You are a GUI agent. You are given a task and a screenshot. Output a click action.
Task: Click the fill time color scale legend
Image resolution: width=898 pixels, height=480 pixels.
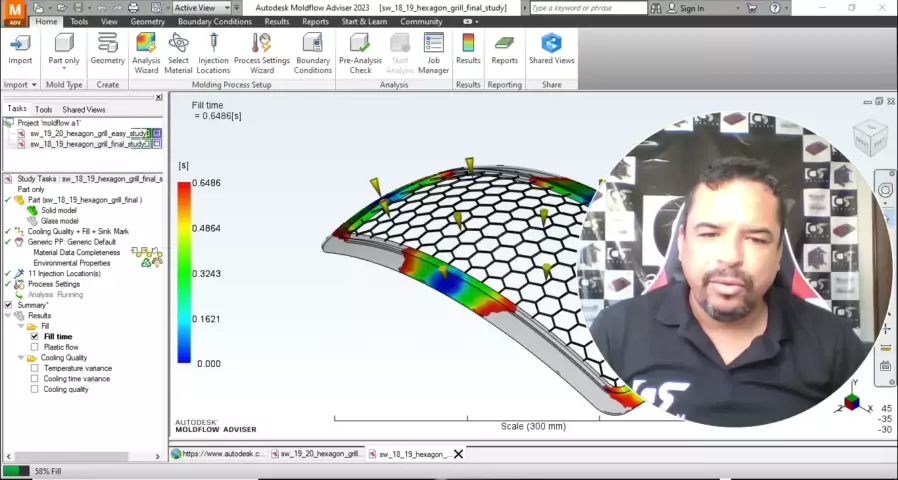(184, 273)
